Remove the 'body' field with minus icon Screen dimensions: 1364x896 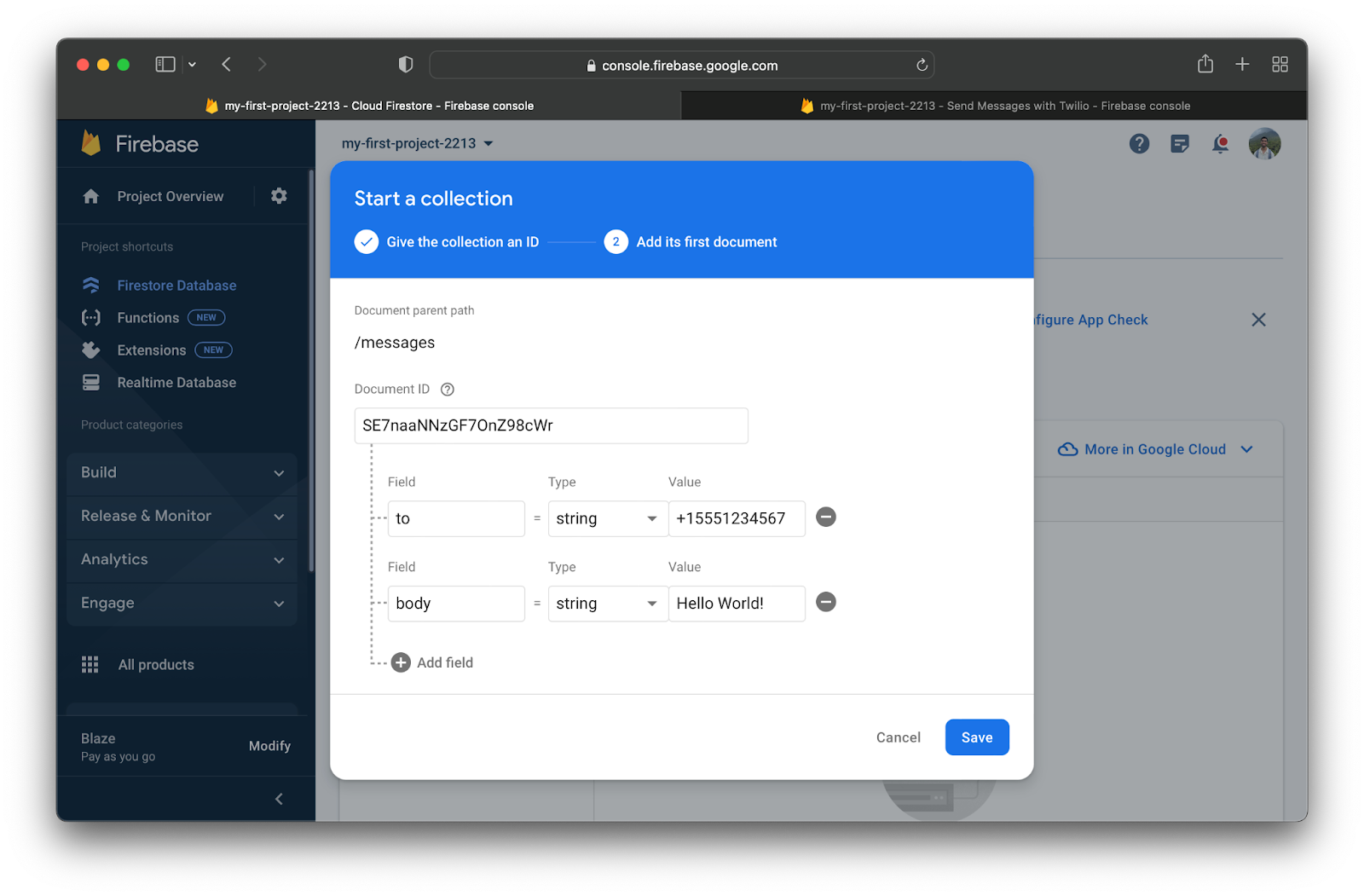click(826, 602)
